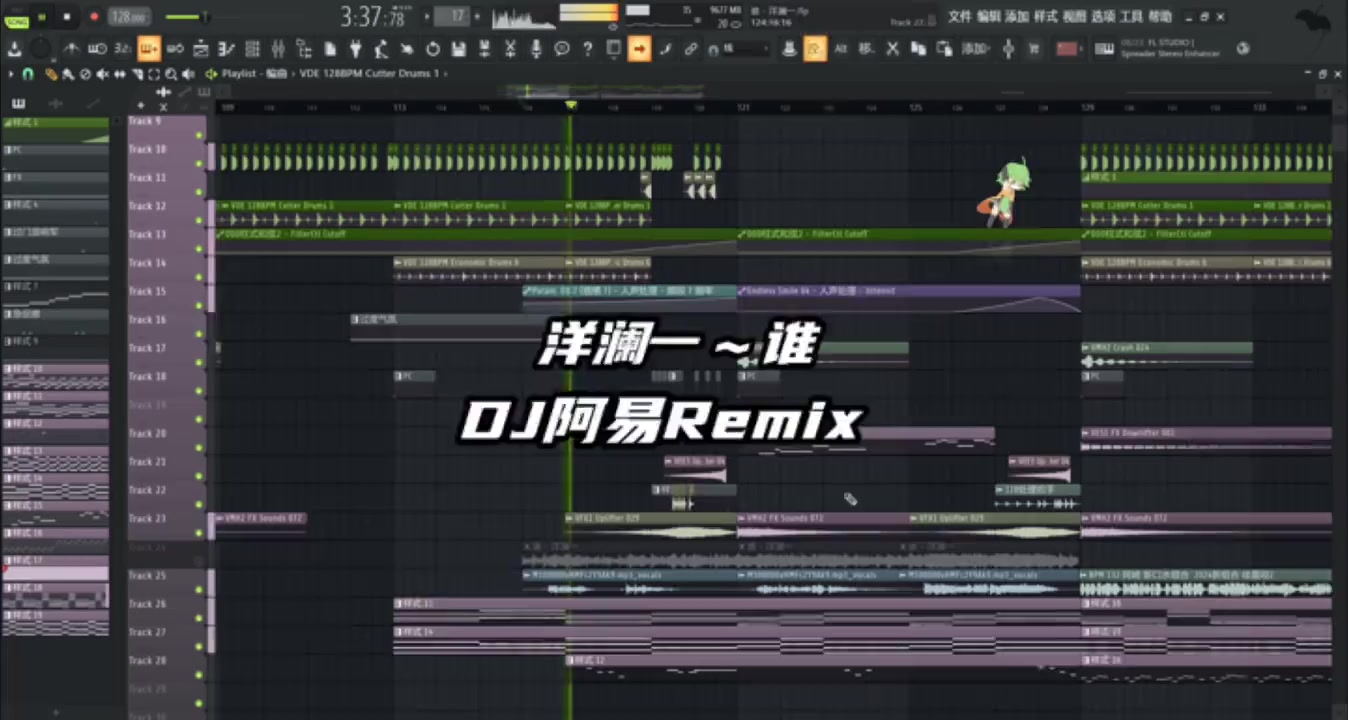The image size is (1348, 720).
Task: Click the playhead marker on the timeline
Action: point(570,105)
